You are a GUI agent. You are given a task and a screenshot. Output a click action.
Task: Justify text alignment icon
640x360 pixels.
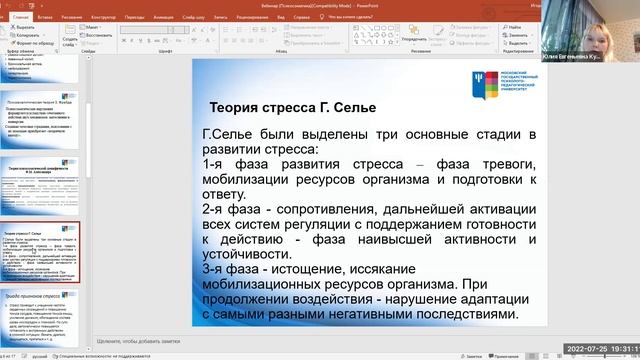pyautogui.click(x=251, y=41)
